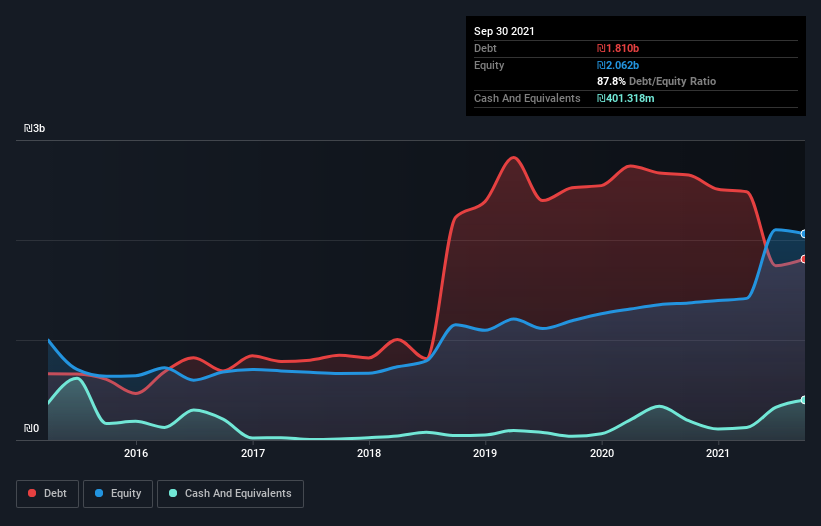The height and width of the screenshot is (526, 821).
Task: Click the 2016 x-axis label
Action: coord(136,453)
